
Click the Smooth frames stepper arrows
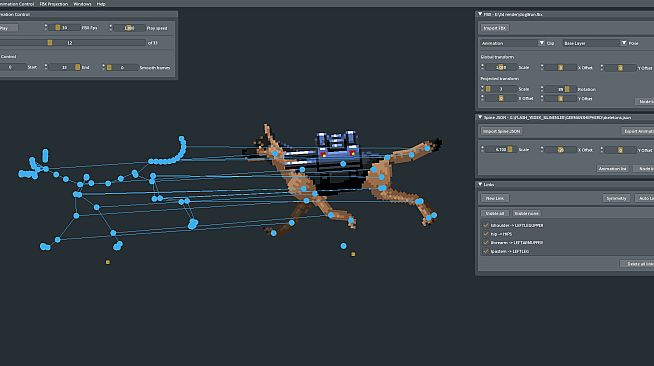click(x=103, y=67)
